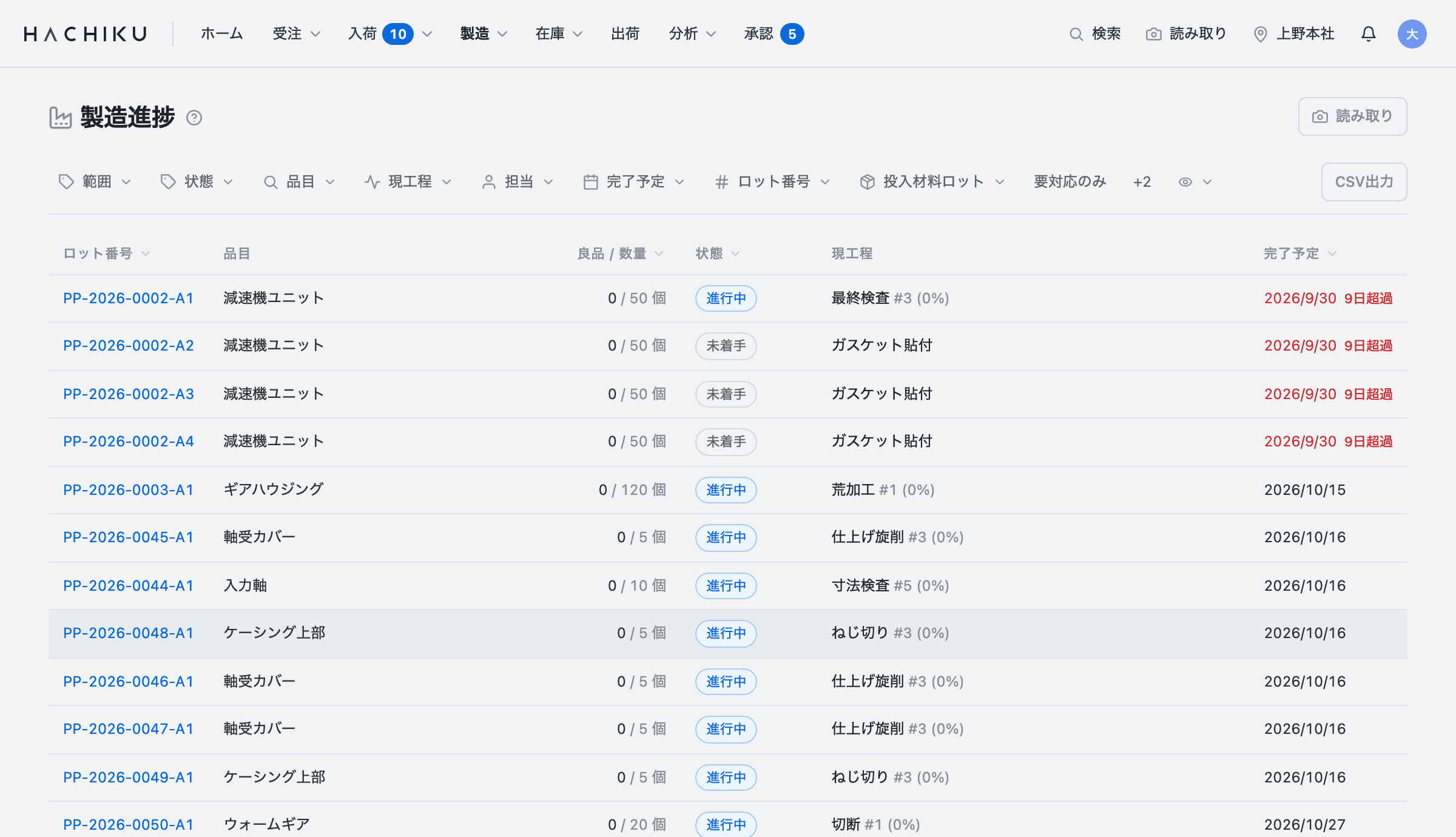The image size is (1456, 837).
Task: Open the 入荷 menu with badge 10
Action: tap(389, 34)
